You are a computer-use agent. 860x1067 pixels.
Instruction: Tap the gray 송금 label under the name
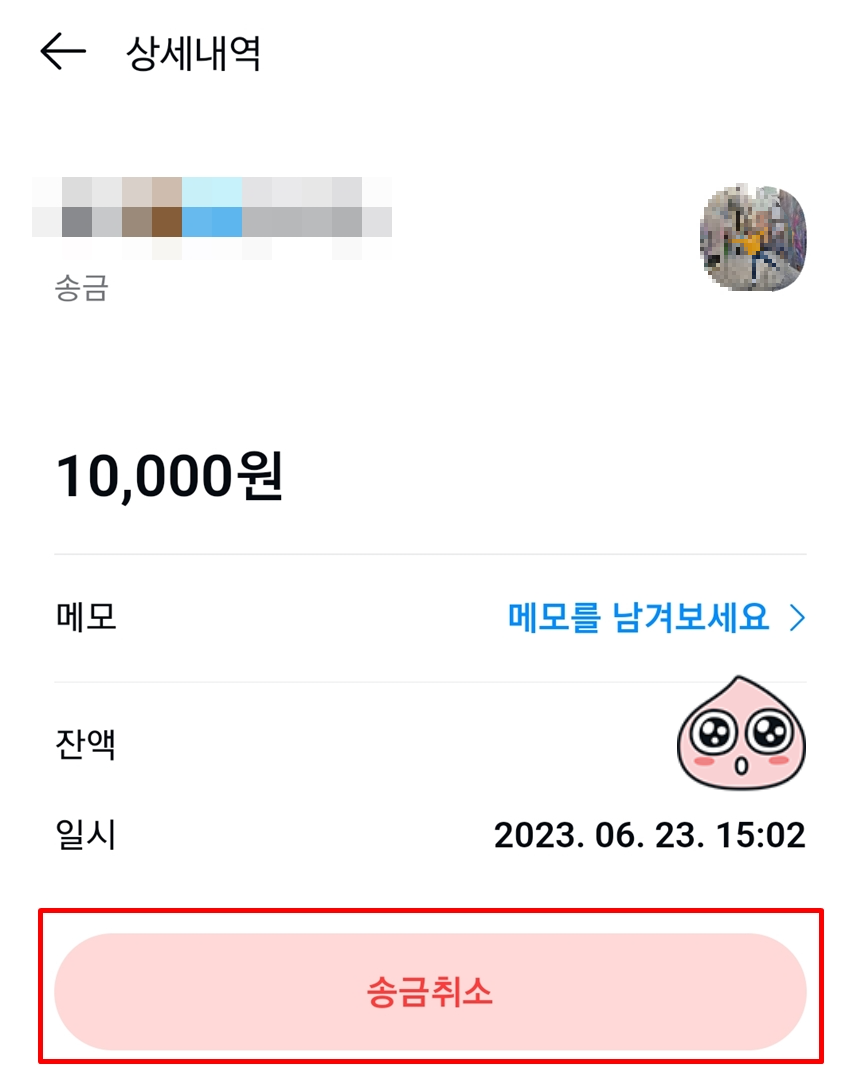coord(82,288)
